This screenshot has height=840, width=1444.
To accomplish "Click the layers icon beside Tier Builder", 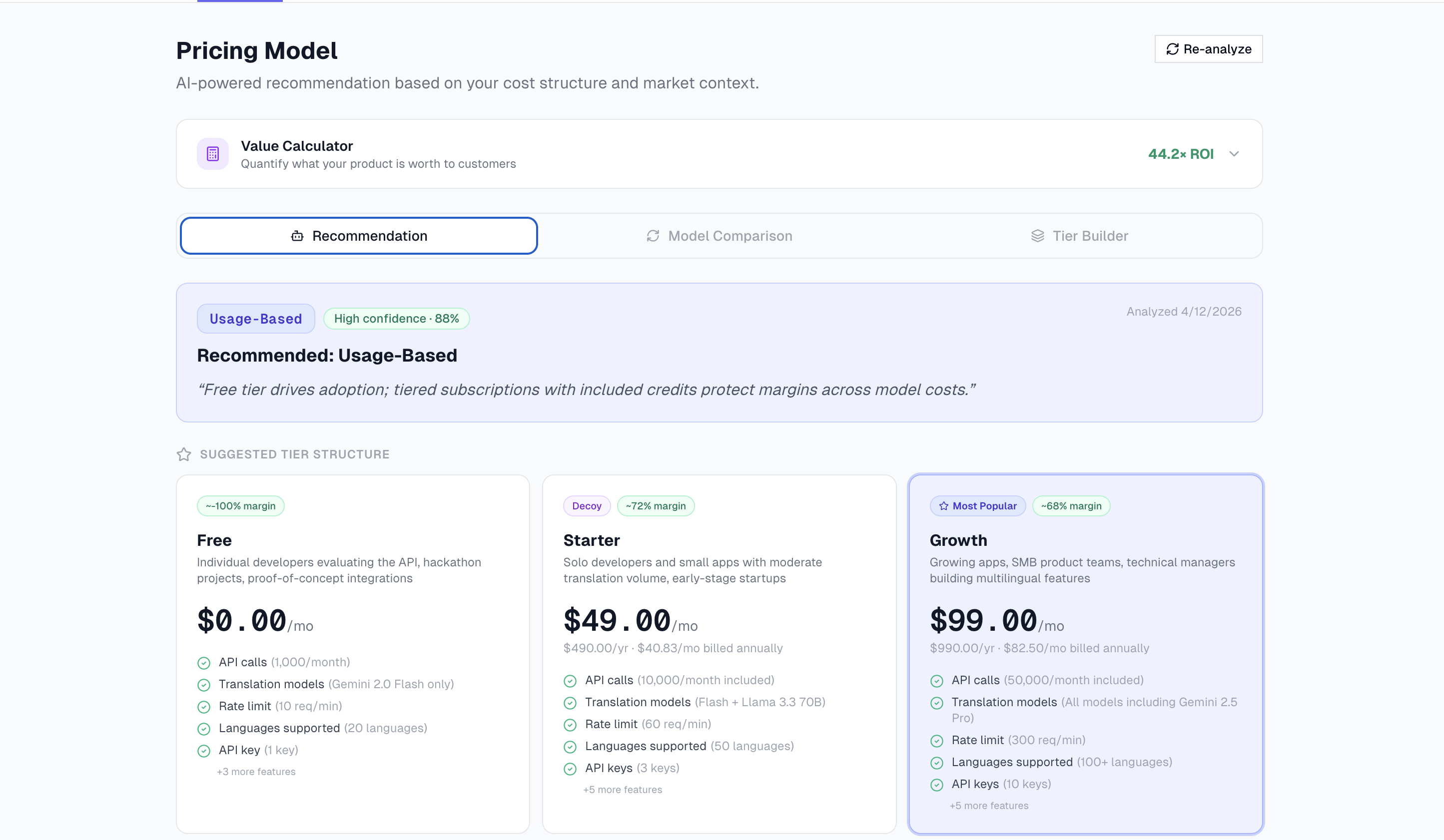I will (1037, 235).
